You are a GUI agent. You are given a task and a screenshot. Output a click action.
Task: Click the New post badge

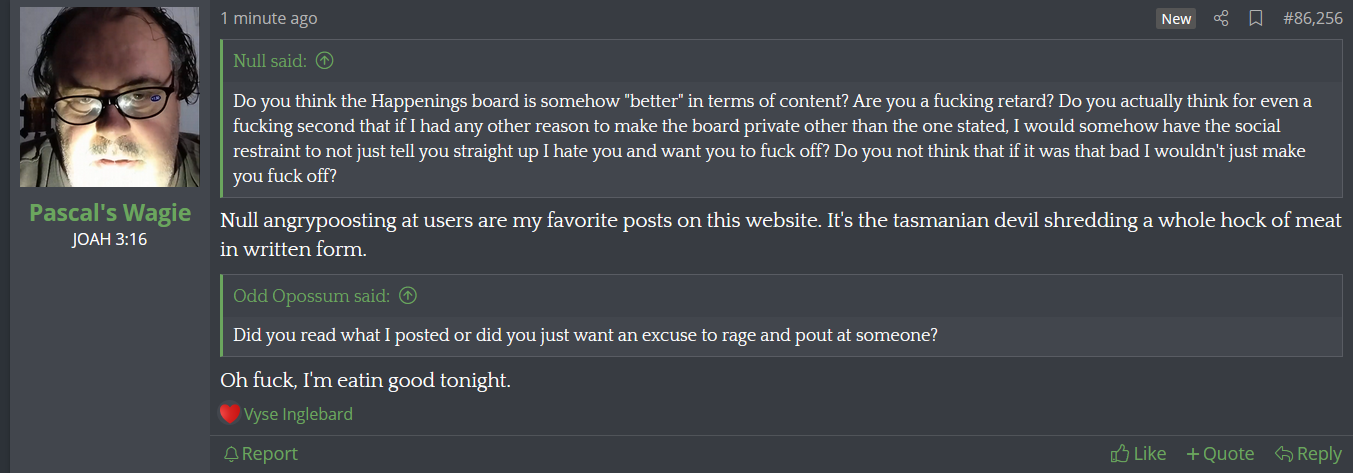1176,18
